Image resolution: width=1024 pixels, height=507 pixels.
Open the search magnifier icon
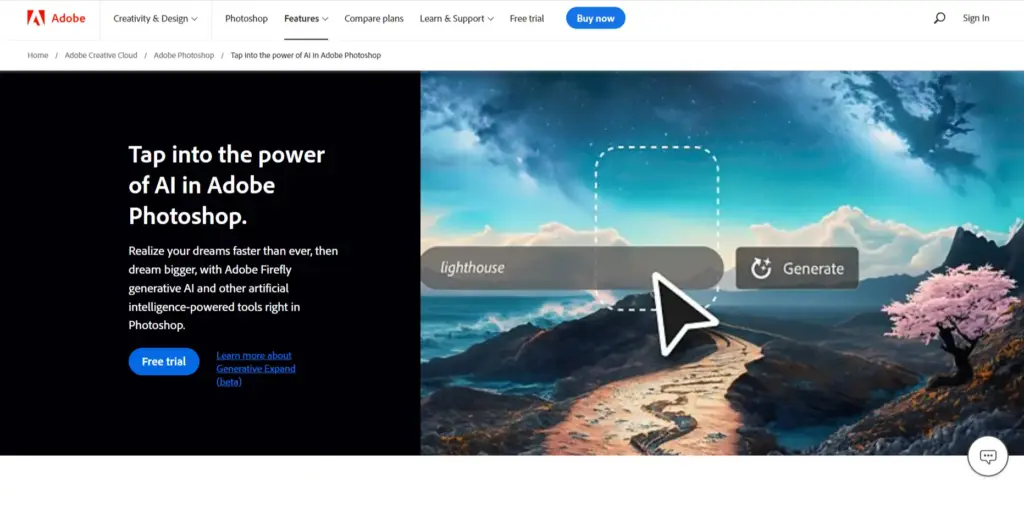click(939, 18)
